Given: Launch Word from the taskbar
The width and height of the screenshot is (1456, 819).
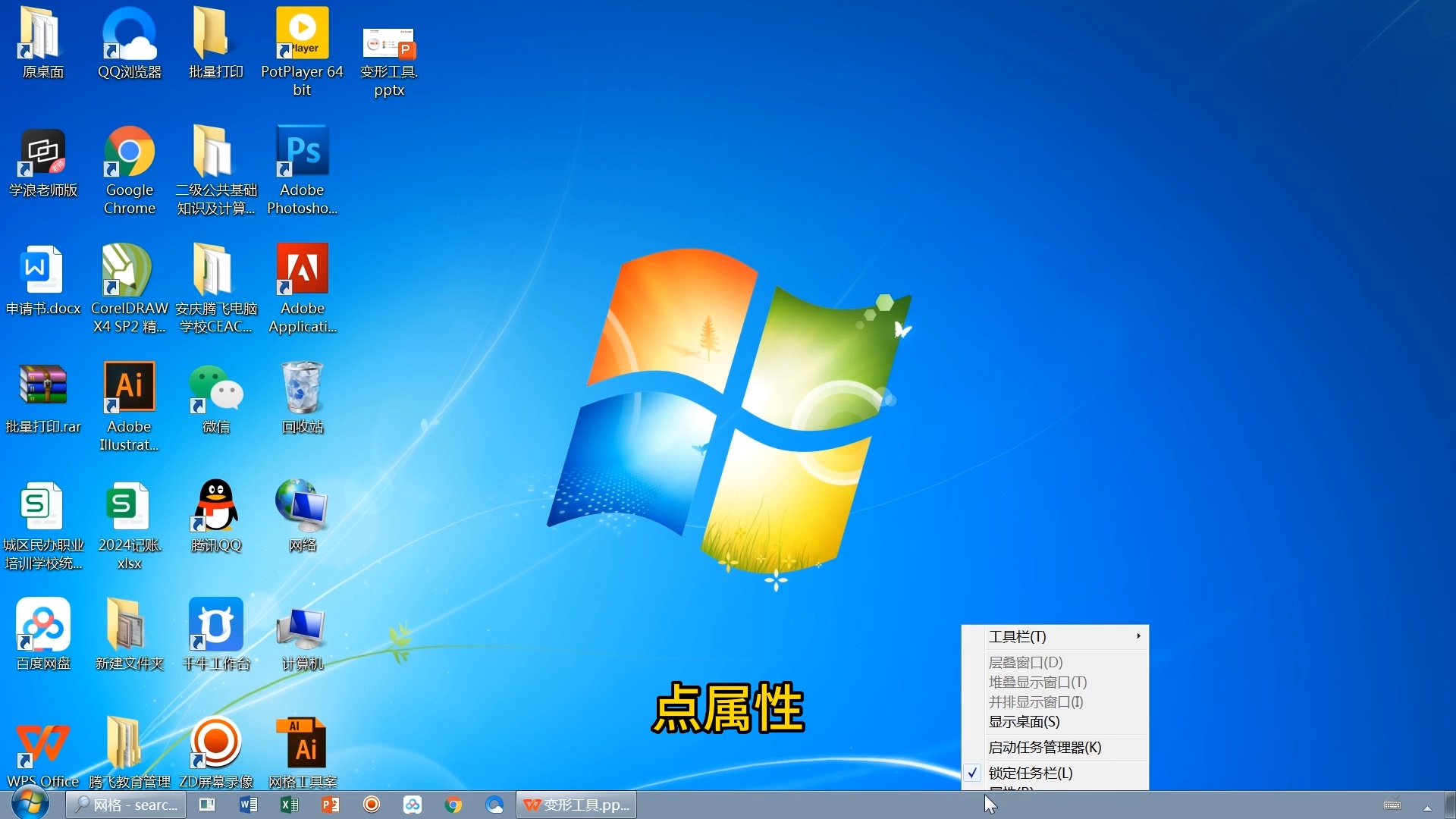Looking at the screenshot, I should [248, 805].
